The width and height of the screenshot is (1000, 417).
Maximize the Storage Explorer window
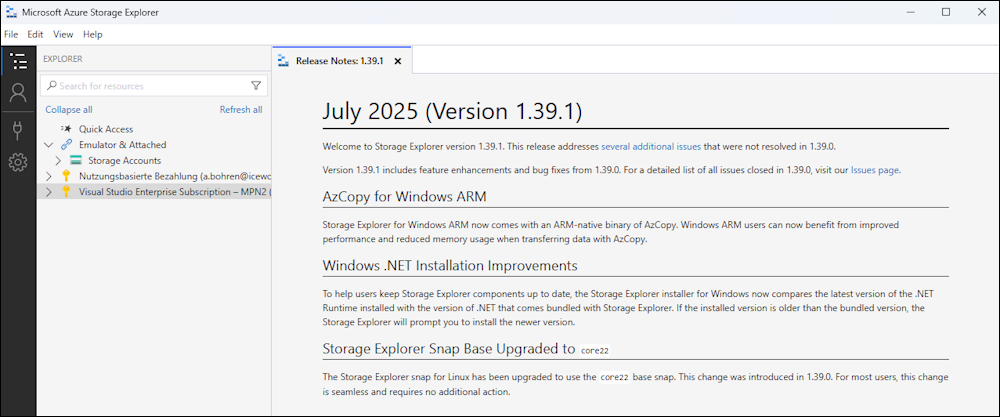tap(946, 12)
